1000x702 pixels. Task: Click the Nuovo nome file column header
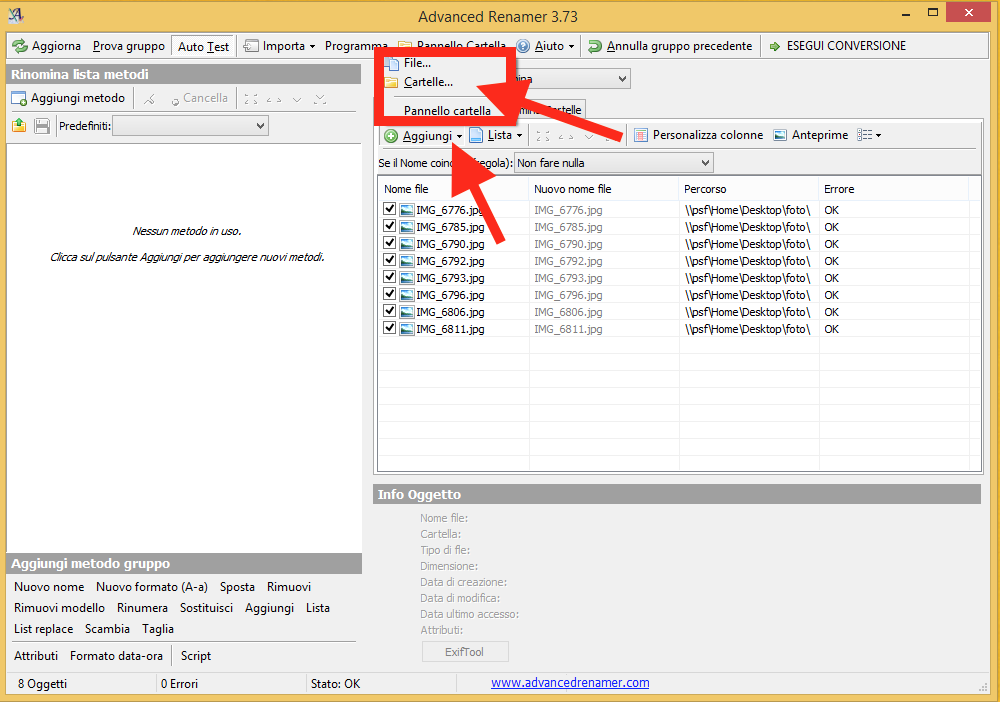[604, 189]
